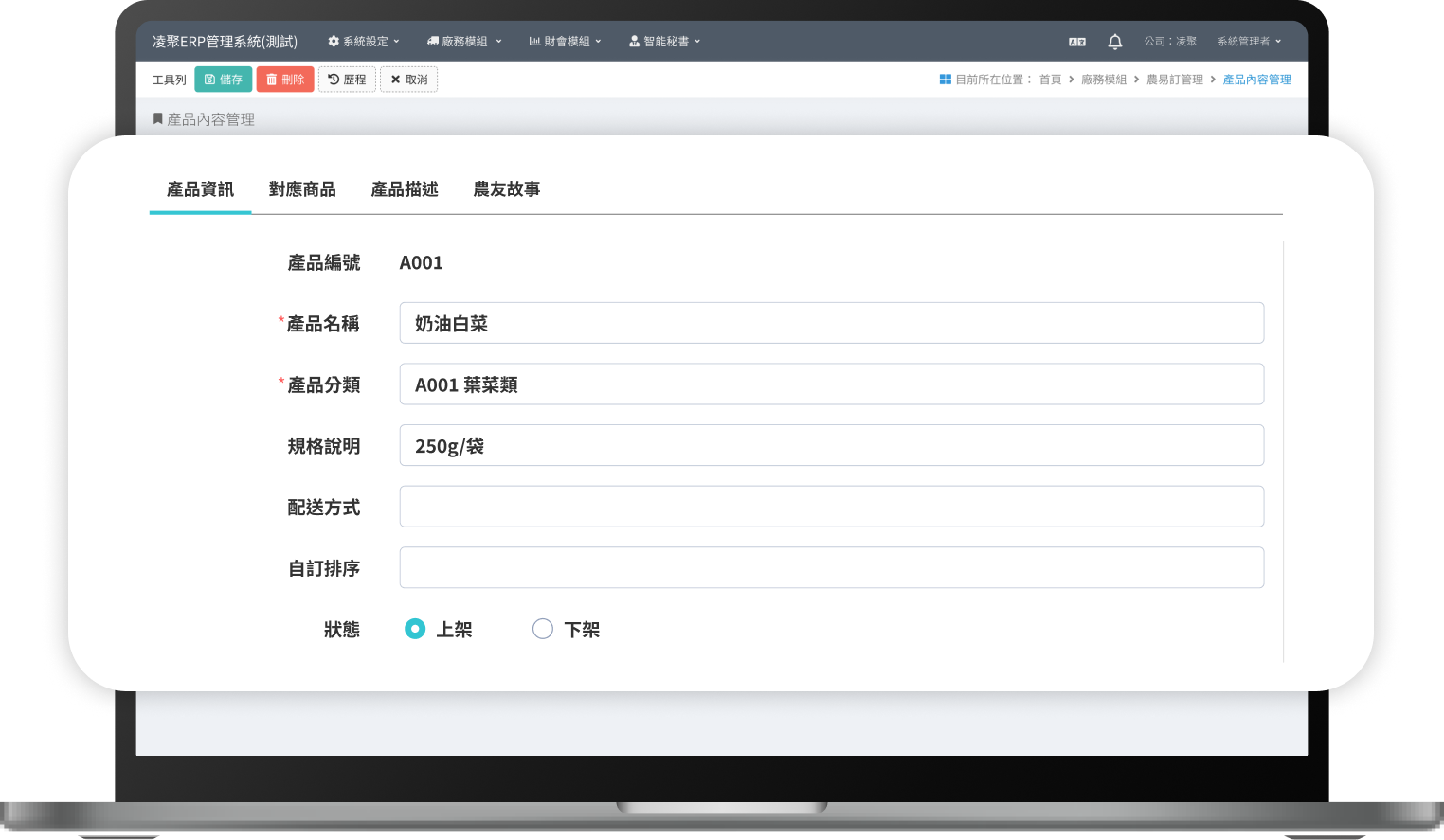Select the 下架 radio button
This screenshot has height=840, width=1444.
[542, 628]
